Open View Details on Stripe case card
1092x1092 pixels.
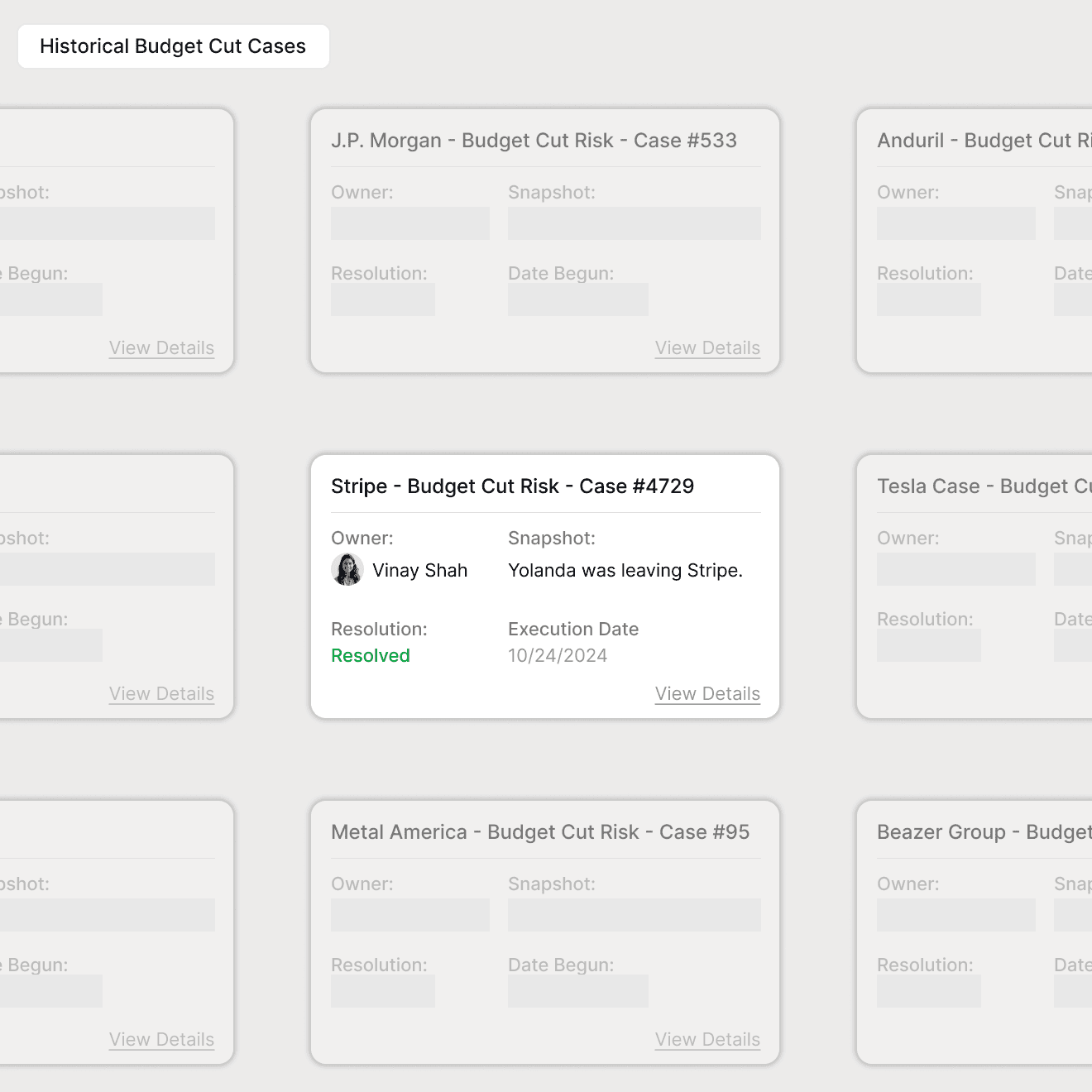707,693
